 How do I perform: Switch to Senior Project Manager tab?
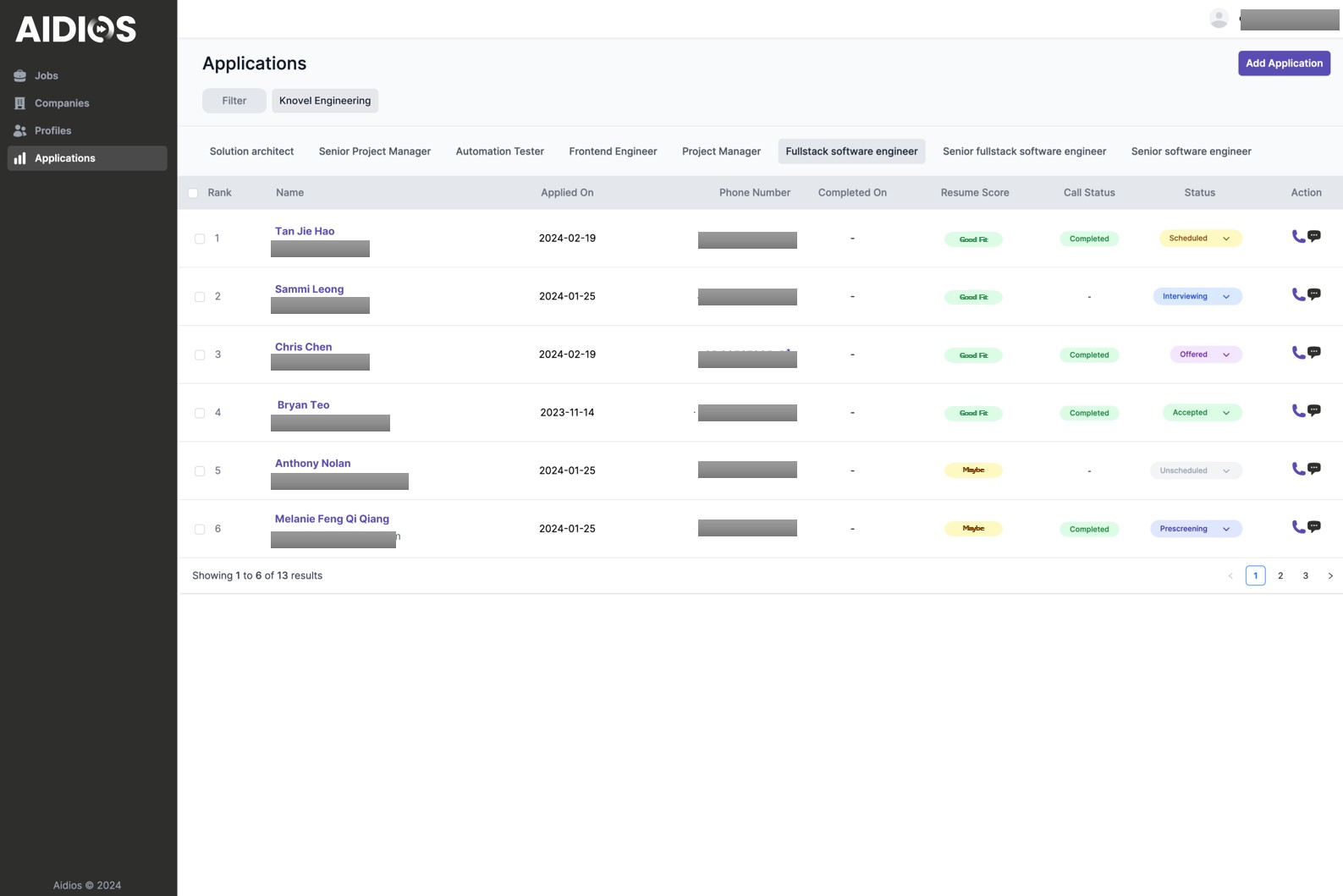[x=375, y=151]
